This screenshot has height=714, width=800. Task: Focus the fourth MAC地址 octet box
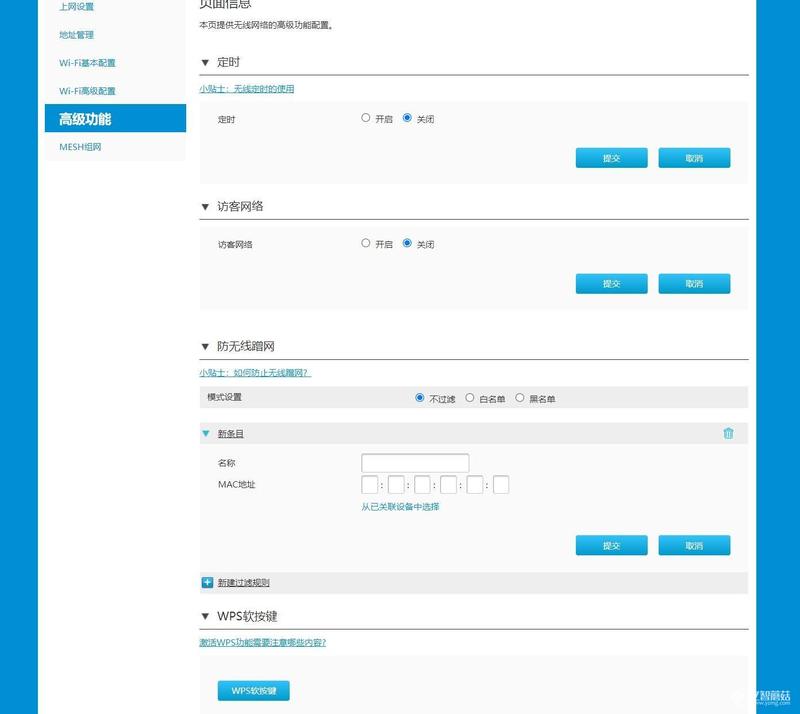pyautogui.click(x=448, y=484)
